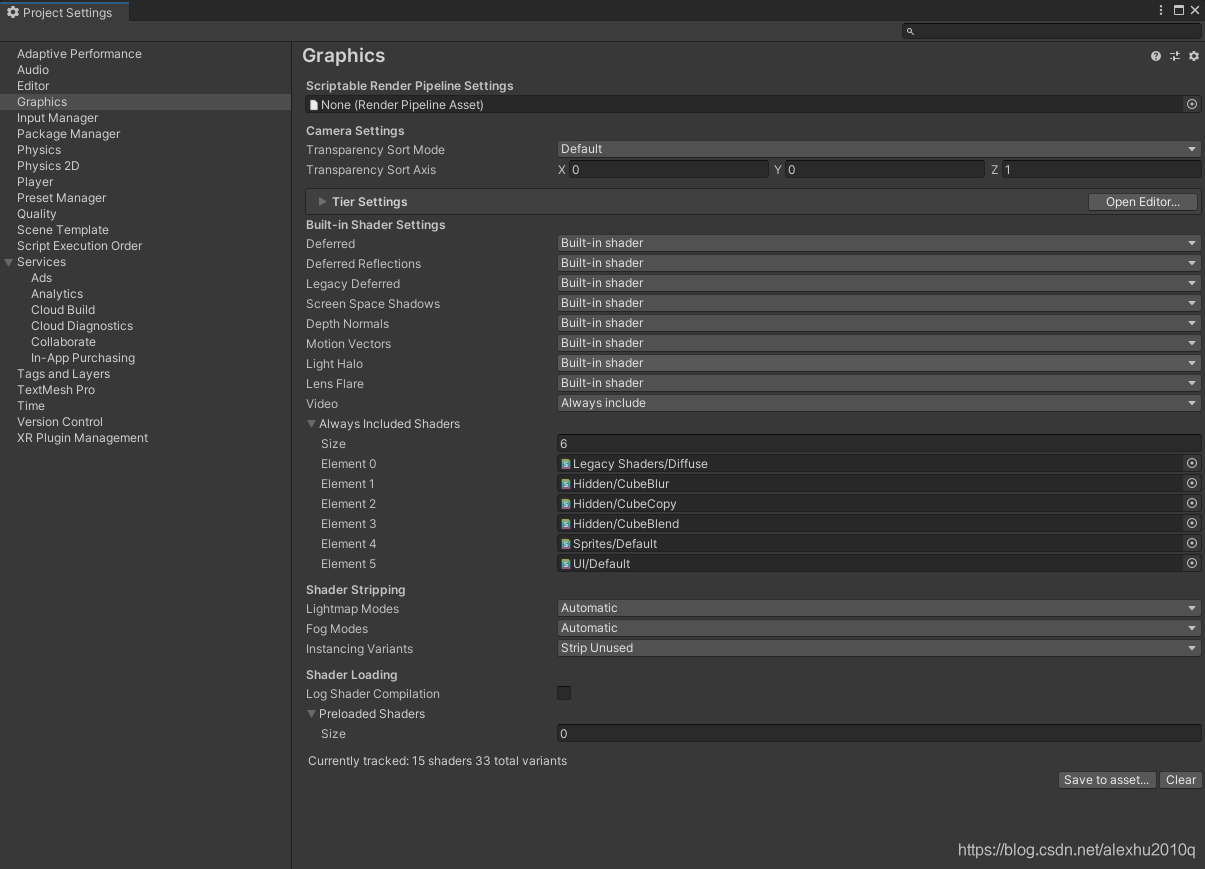This screenshot has height=869, width=1205.
Task: Toggle Log Shader Compilation checkbox
Action: (x=564, y=693)
